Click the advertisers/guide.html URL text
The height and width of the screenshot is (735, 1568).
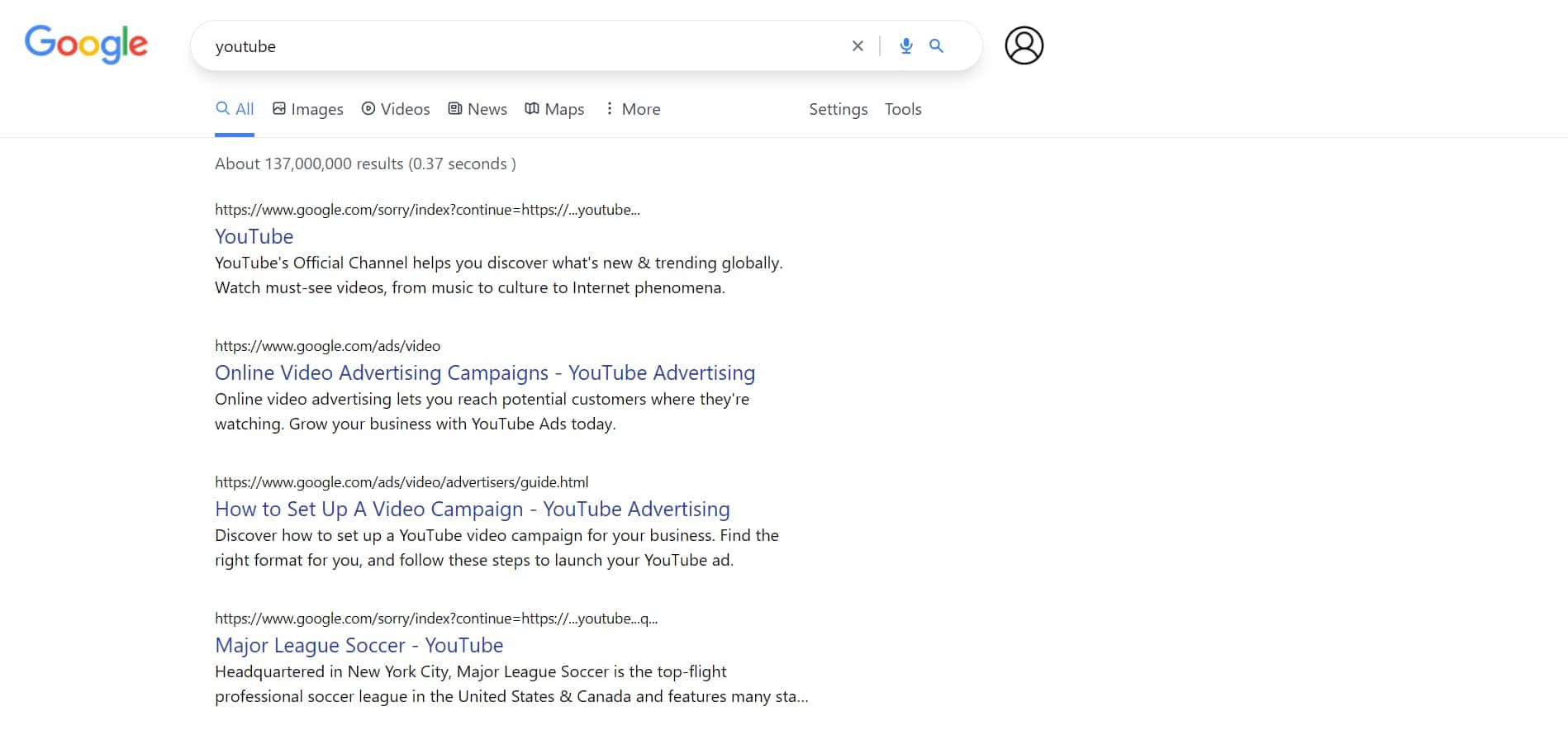tap(402, 482)
